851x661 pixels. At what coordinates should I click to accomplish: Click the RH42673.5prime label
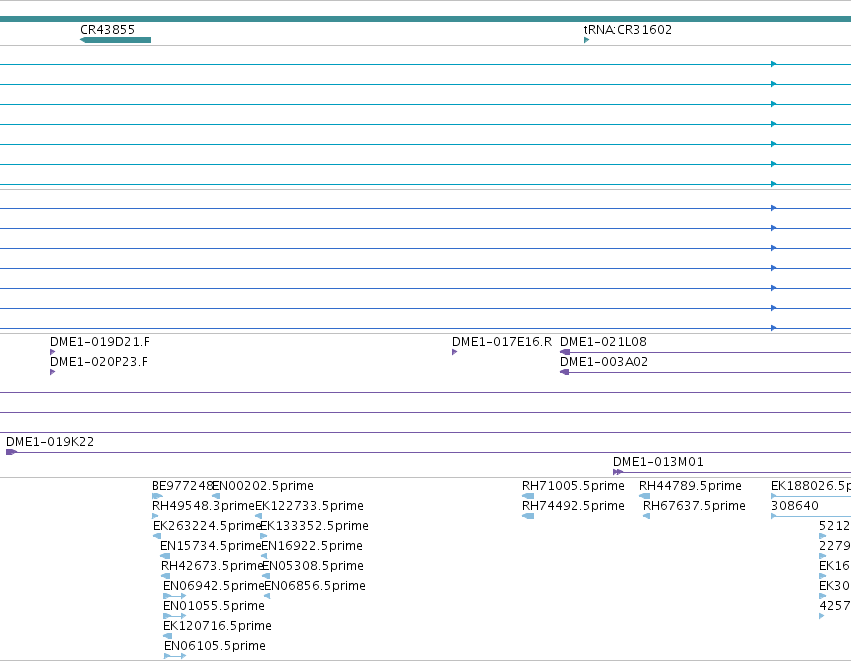click(212, 565)
